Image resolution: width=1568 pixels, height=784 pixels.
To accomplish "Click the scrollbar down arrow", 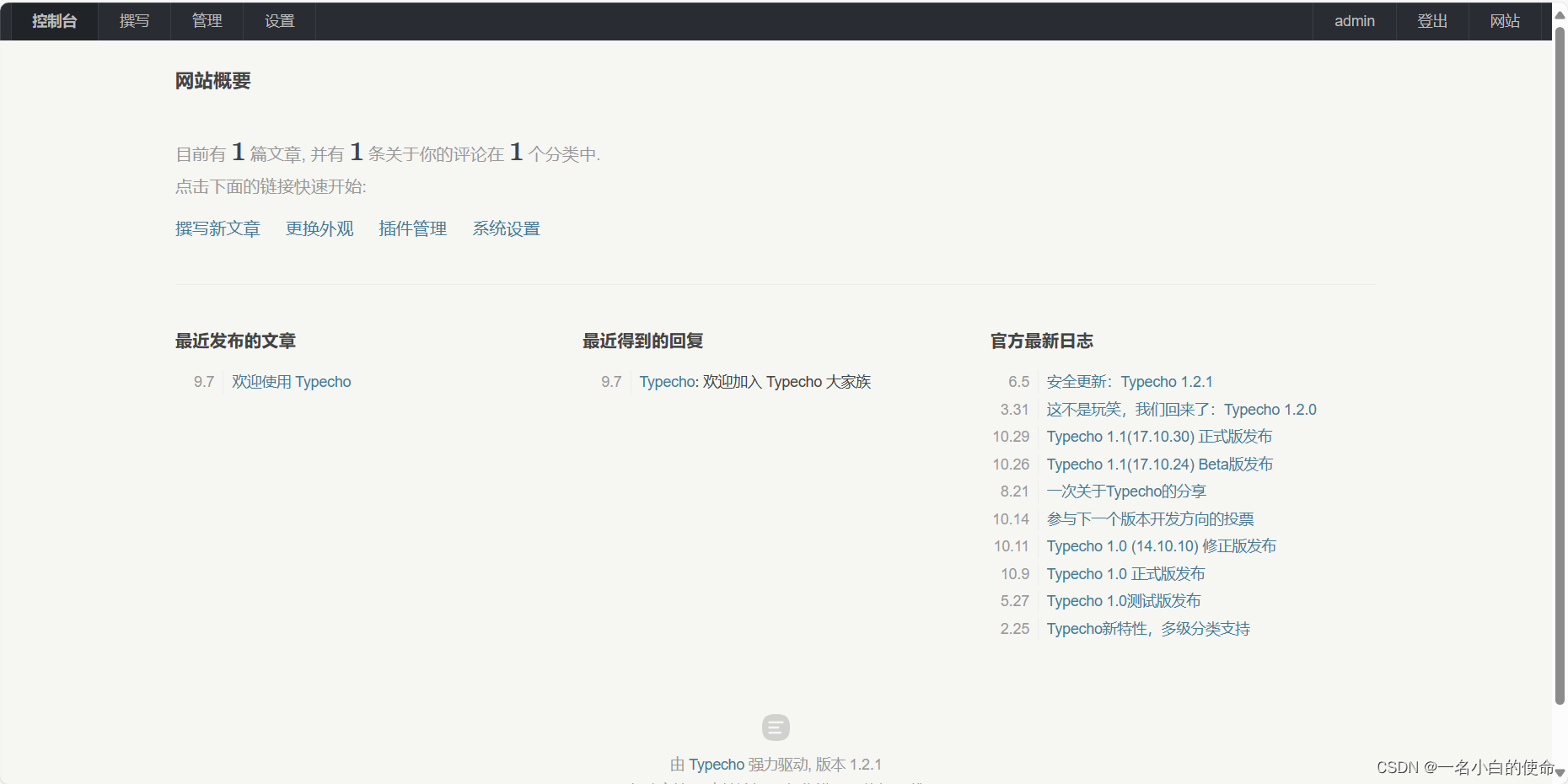I will 1560,772.
